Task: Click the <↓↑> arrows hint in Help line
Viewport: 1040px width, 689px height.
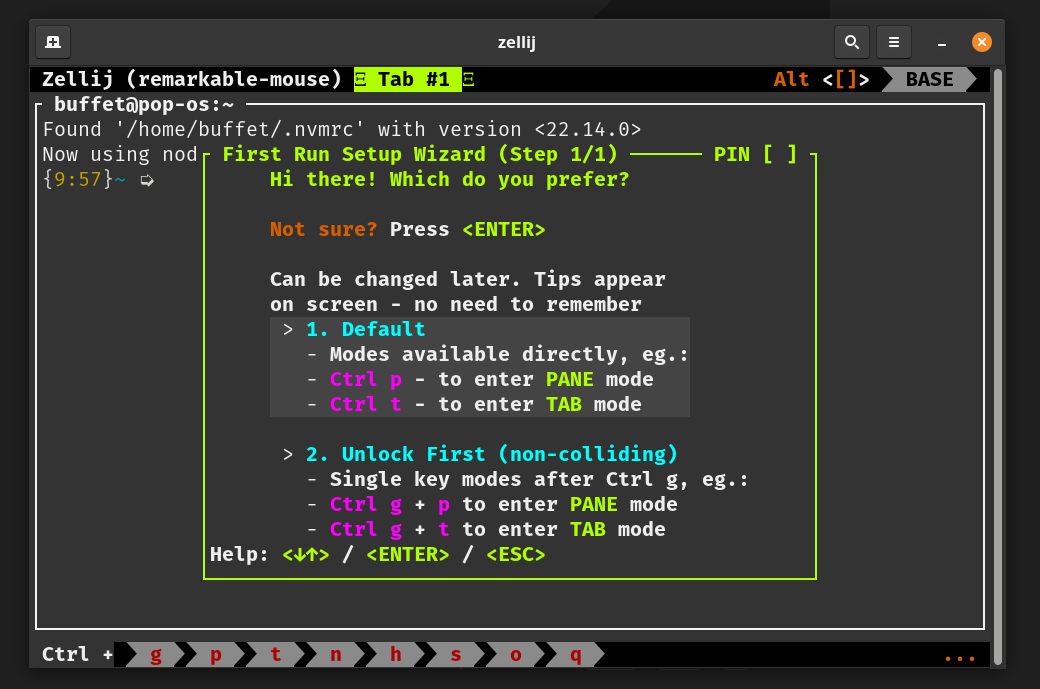Action: pyautogui.click(x=306, y=554)
